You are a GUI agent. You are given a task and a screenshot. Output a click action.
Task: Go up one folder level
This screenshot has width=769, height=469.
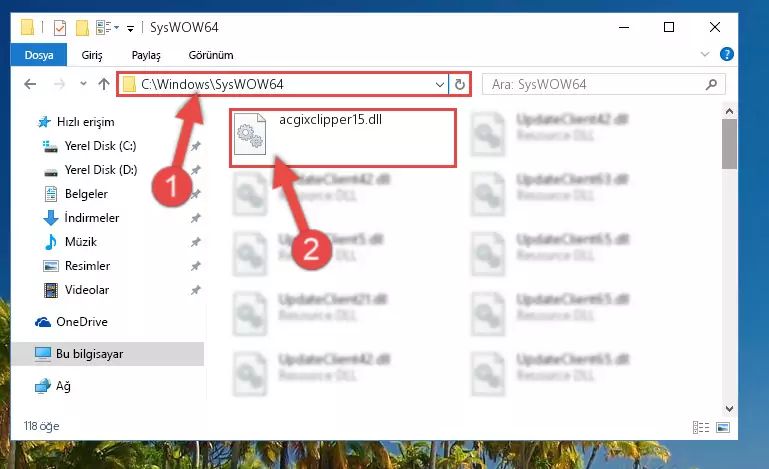(103, 84)
